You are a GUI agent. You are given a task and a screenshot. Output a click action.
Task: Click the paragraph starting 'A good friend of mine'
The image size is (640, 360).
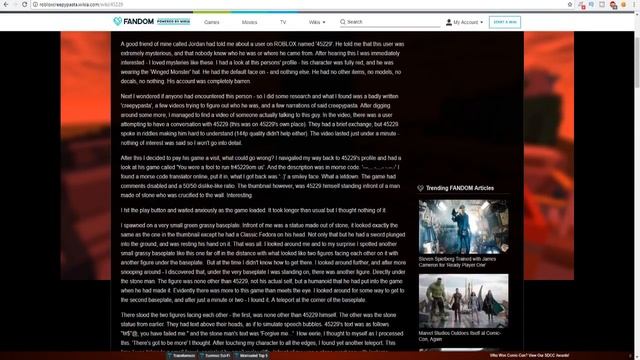click(x=263, y=62)
